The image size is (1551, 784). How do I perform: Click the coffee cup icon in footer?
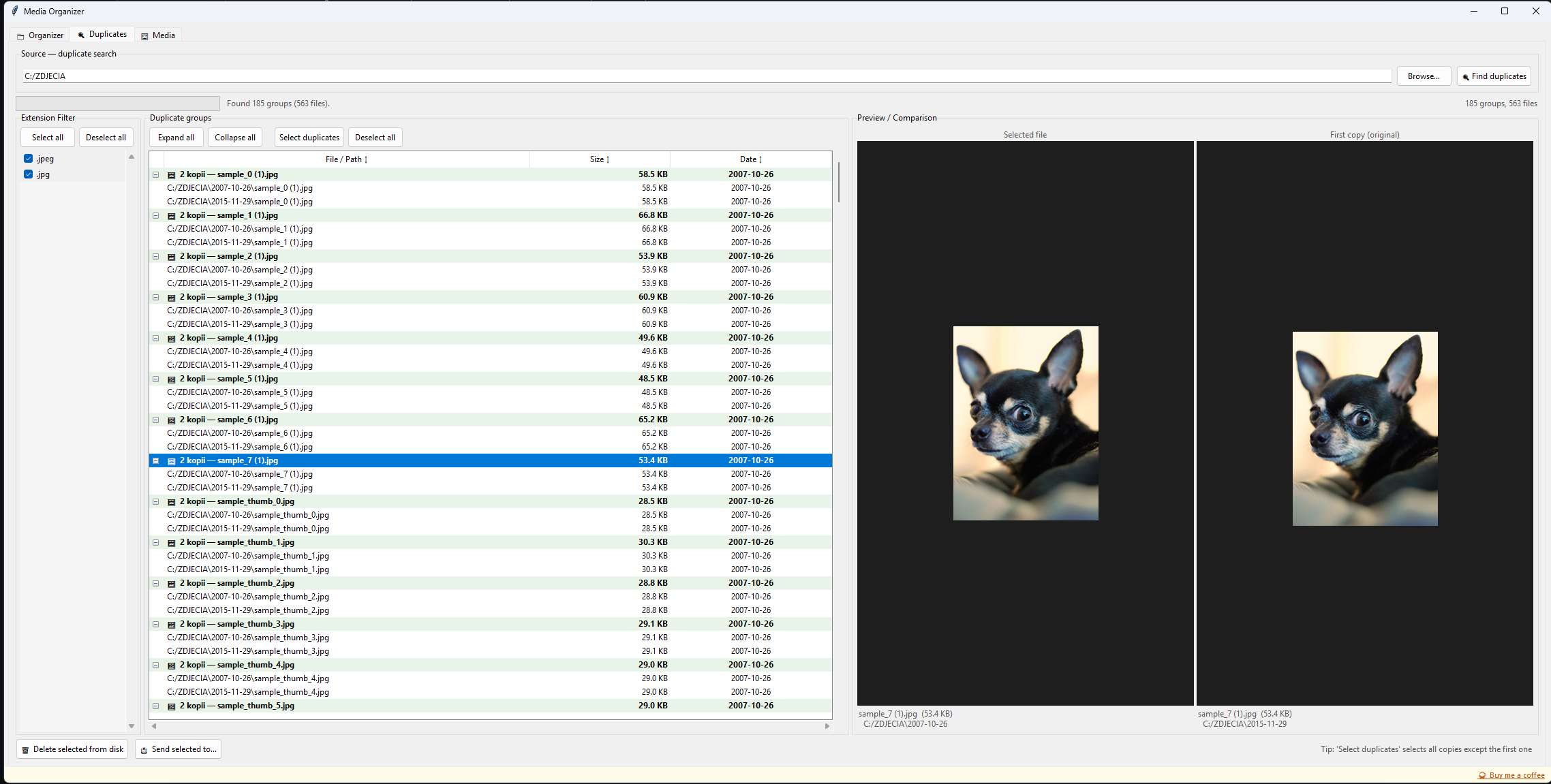coord(1481,775)
